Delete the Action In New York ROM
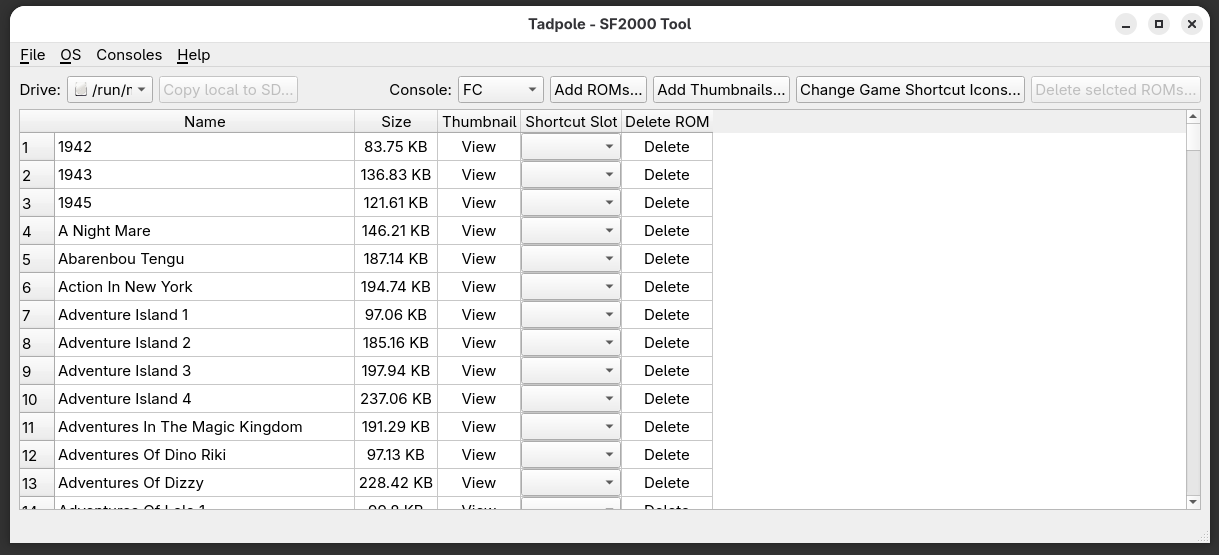The image size is (1219, 555). [666, 287]
